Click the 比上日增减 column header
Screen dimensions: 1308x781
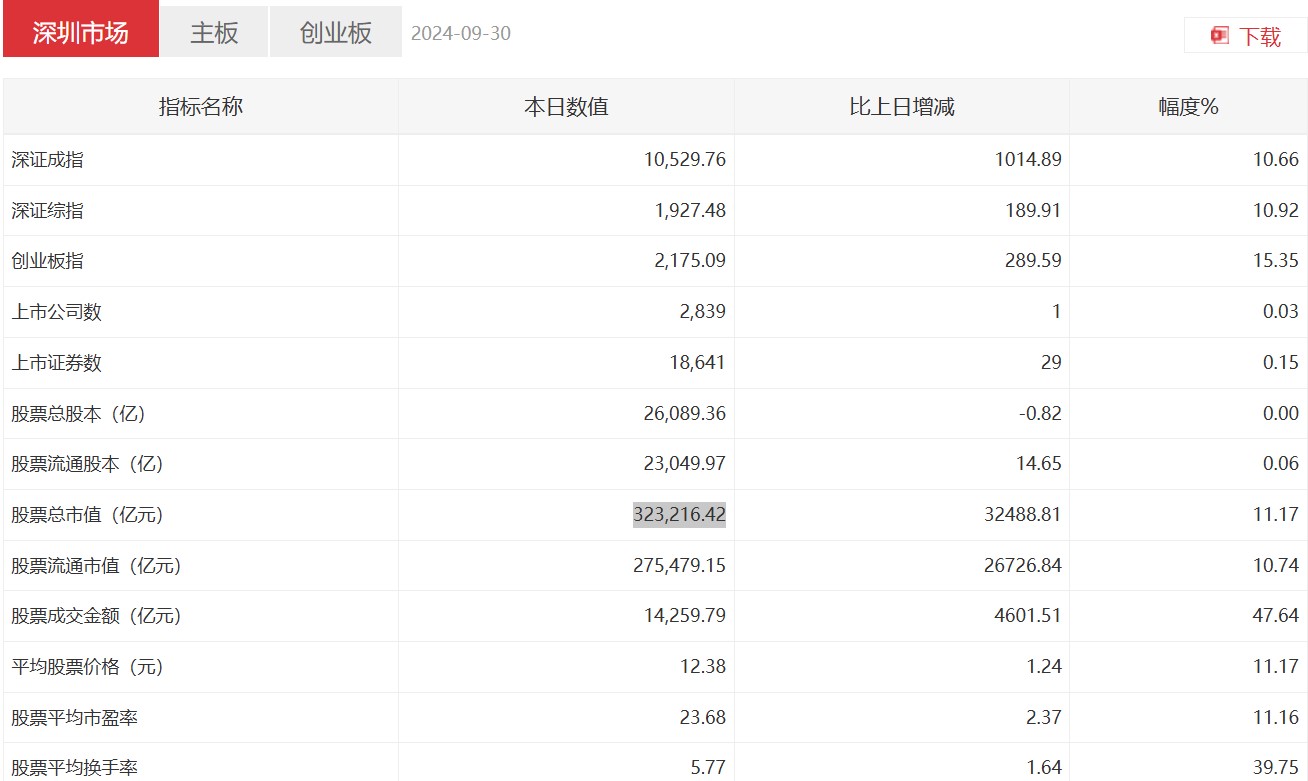(x=901, y=107)
